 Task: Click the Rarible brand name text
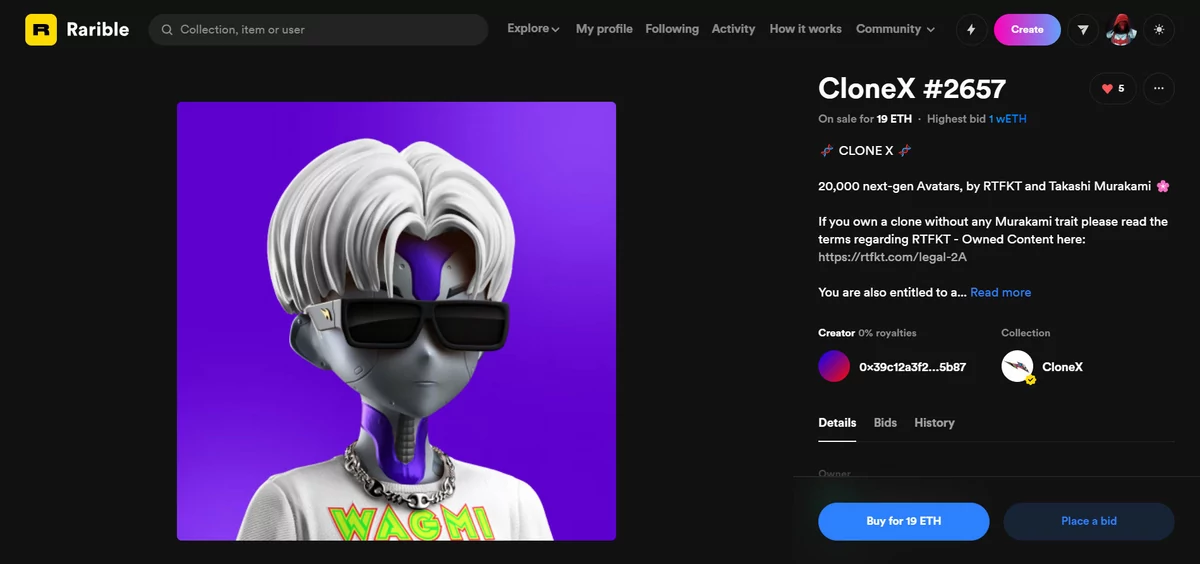pos(97,30)
